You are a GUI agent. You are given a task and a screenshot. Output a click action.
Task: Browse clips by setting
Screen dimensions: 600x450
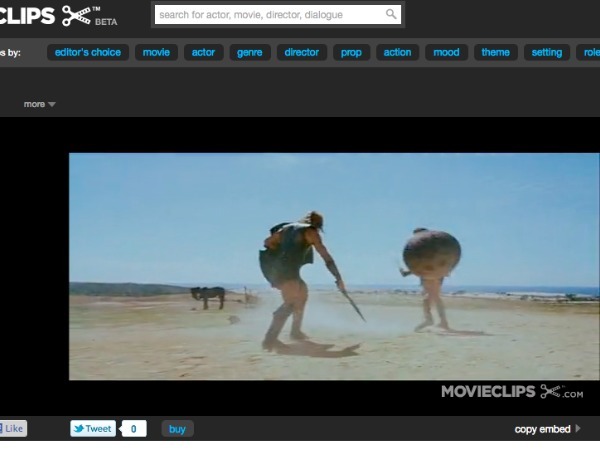click(x=547, y=52)
